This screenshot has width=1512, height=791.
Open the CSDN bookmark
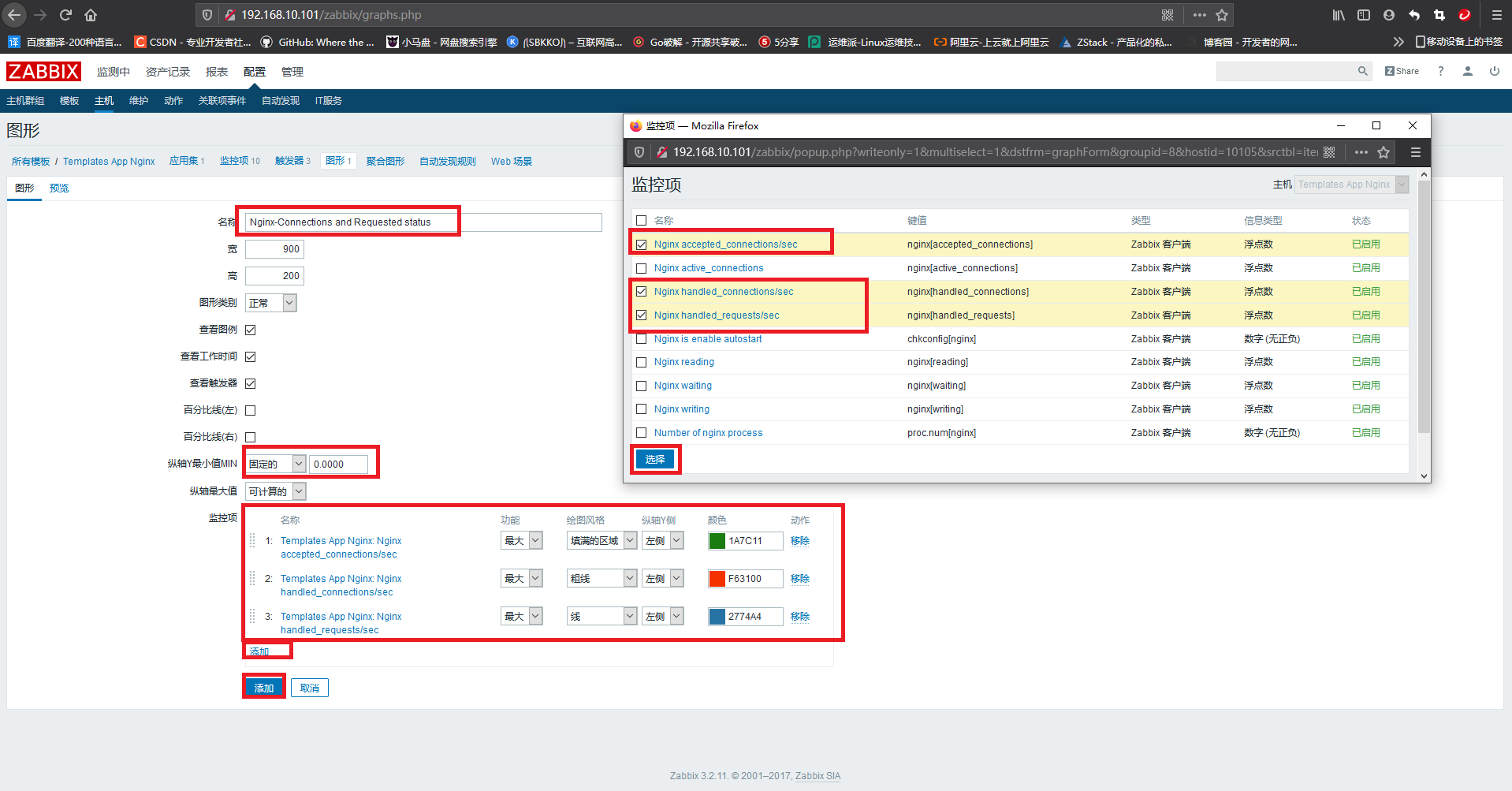[192, 42]
